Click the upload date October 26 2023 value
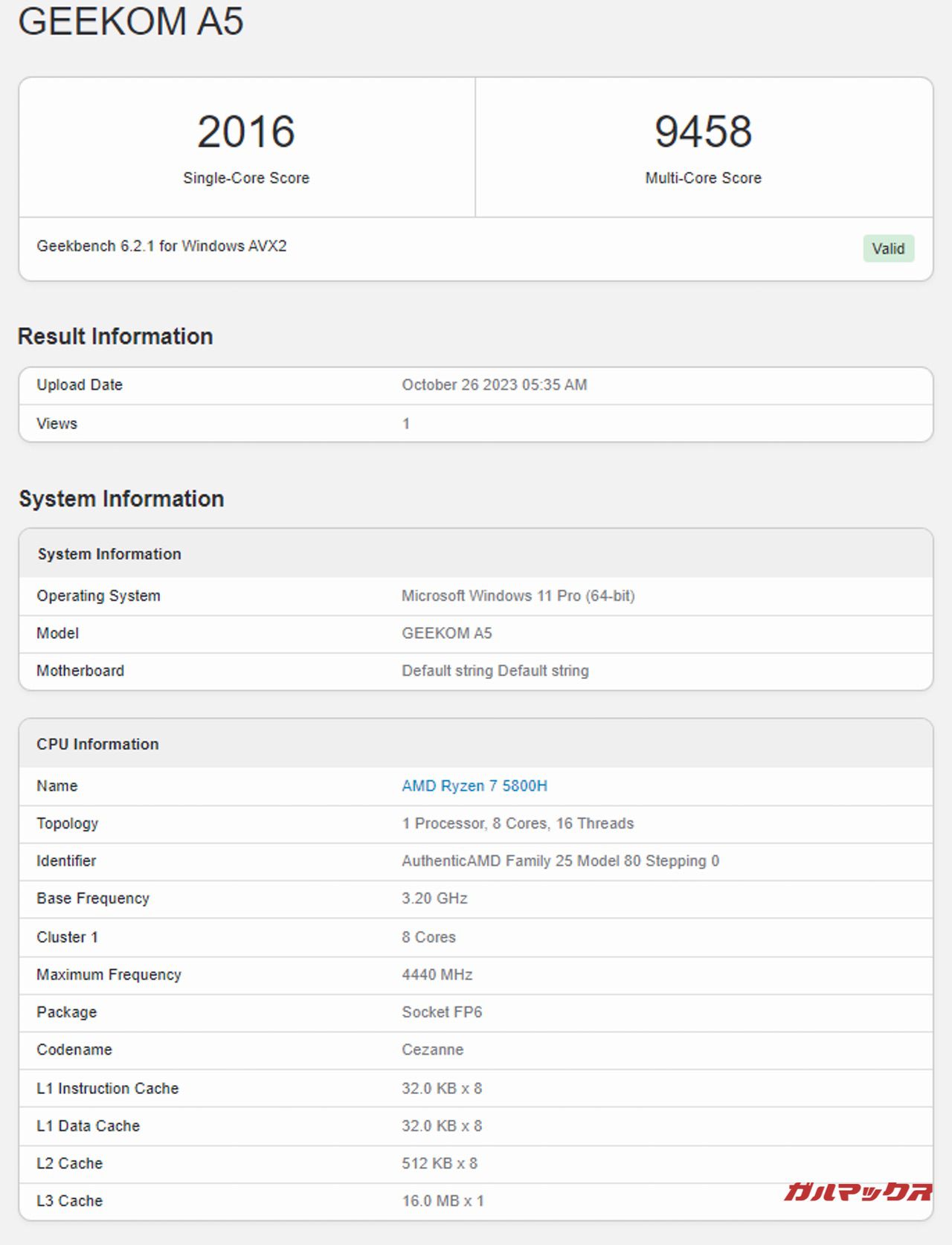Viewport: 952px width, 1245px height. [x=494, y=385]
